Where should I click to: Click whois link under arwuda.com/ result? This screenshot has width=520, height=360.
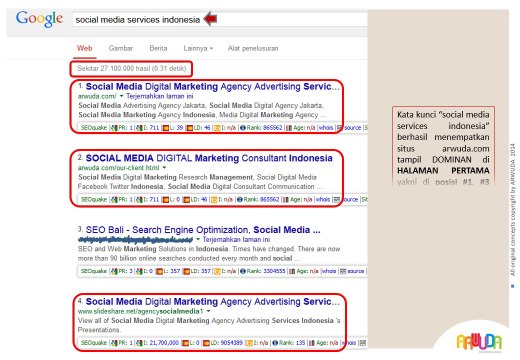327,128
